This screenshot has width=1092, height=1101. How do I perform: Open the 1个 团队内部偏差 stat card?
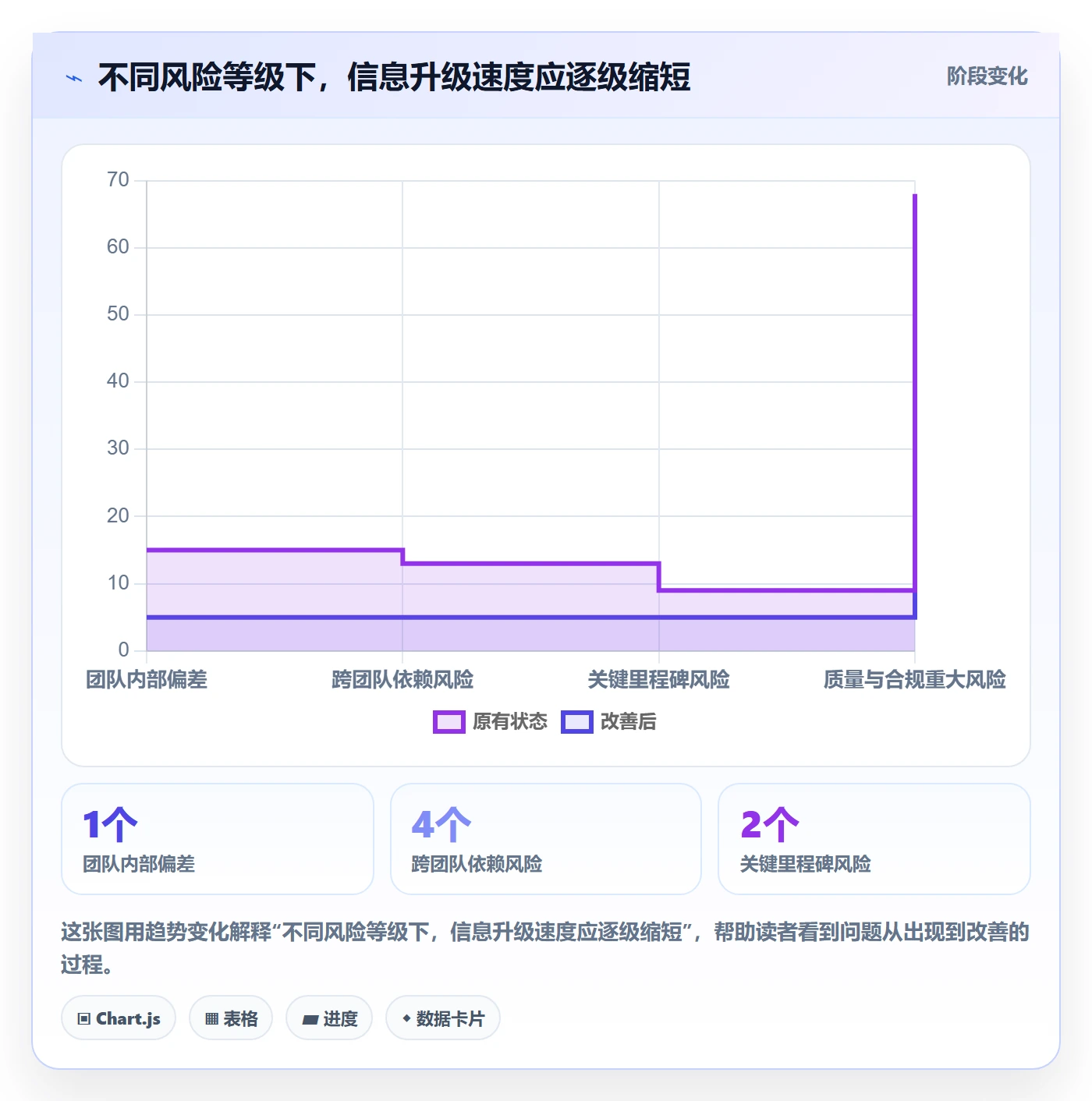218,839
